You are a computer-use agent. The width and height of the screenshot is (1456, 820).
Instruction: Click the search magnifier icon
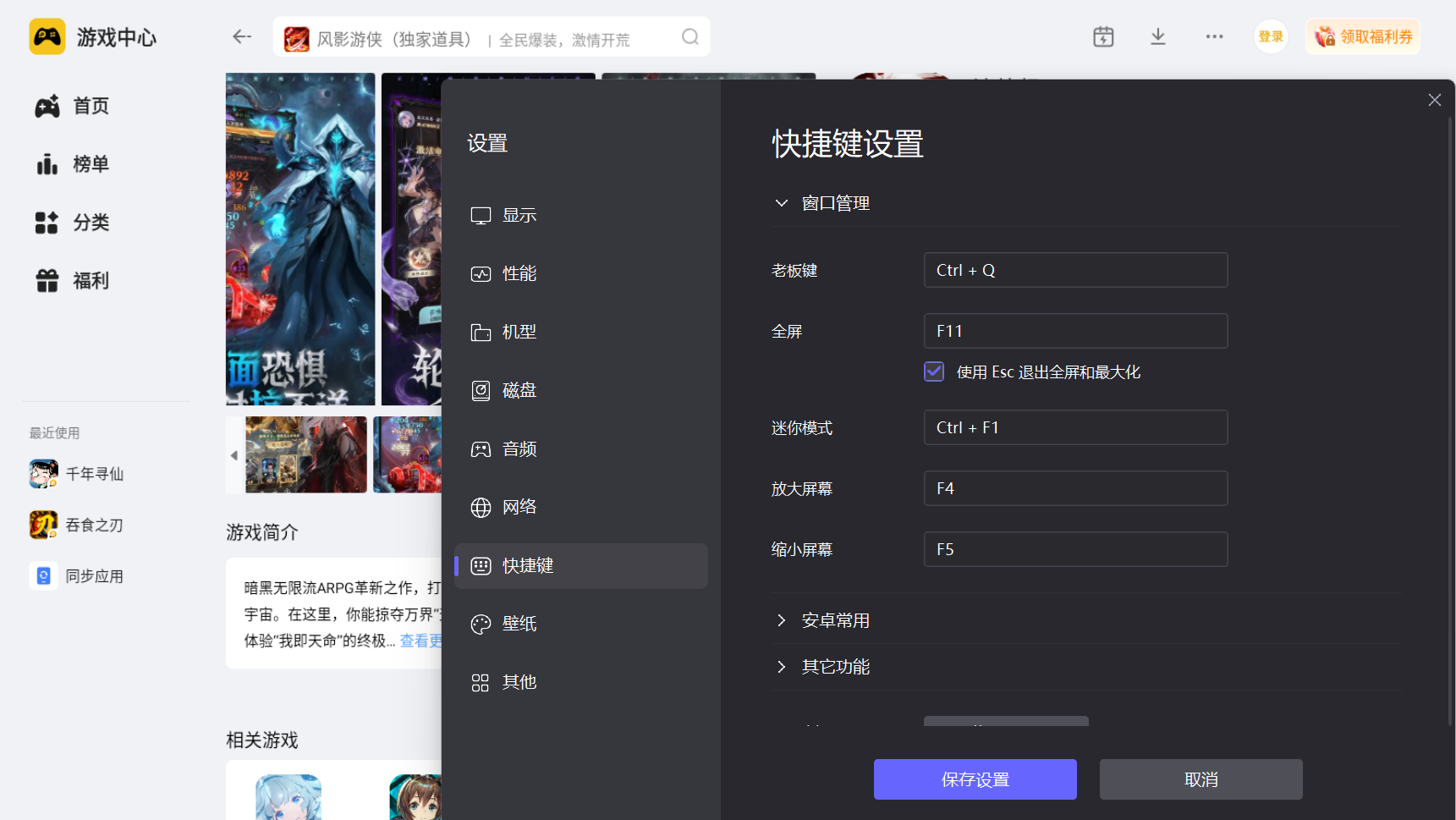coord(690,36)
